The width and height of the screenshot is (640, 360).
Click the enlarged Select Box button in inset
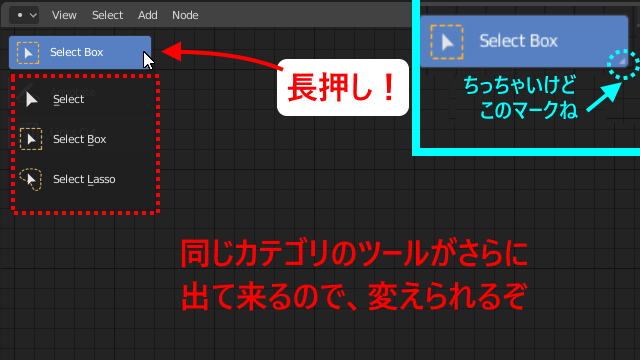pyautogui.click(x=524, y=41)
